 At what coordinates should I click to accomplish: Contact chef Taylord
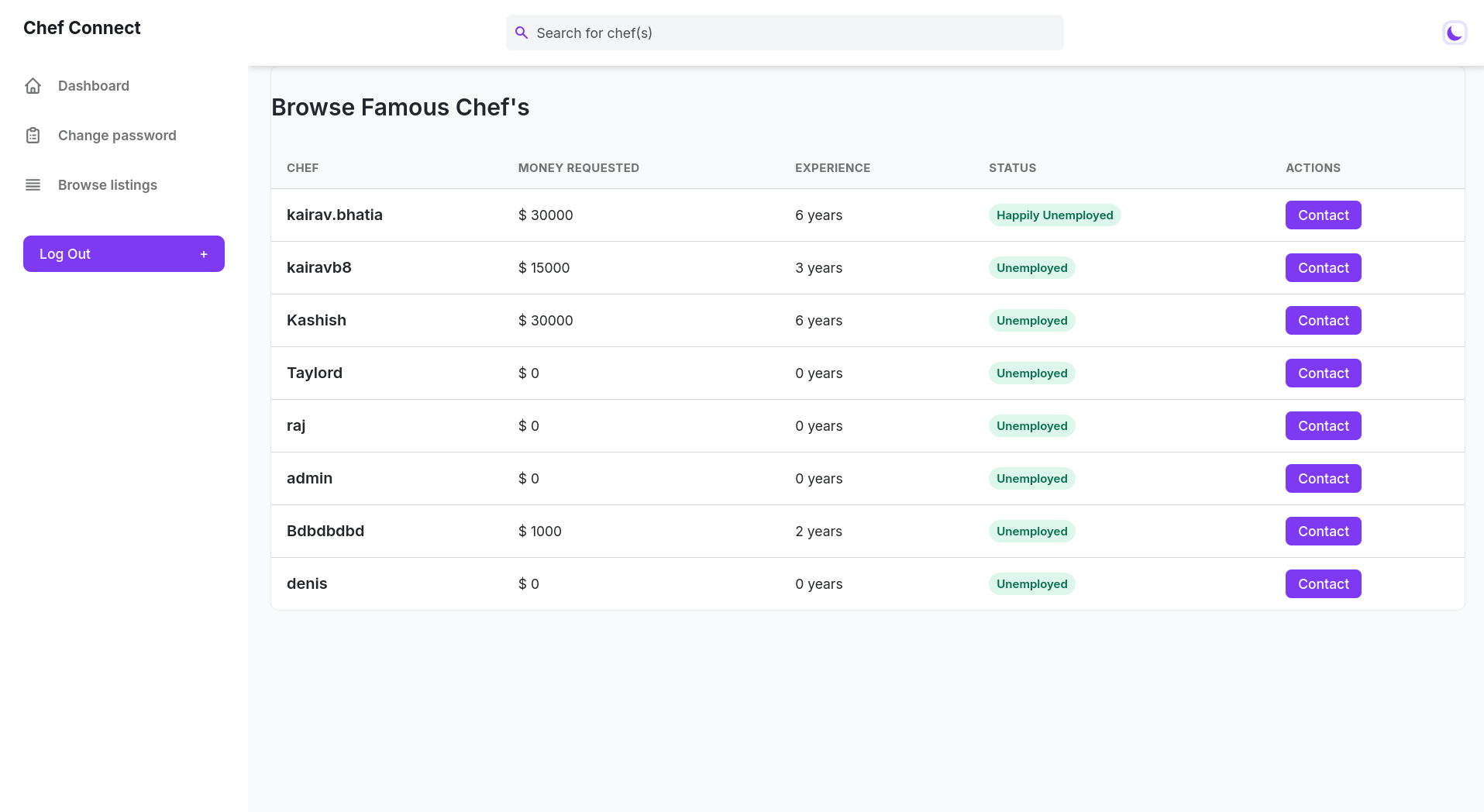tap(1323, 373)
